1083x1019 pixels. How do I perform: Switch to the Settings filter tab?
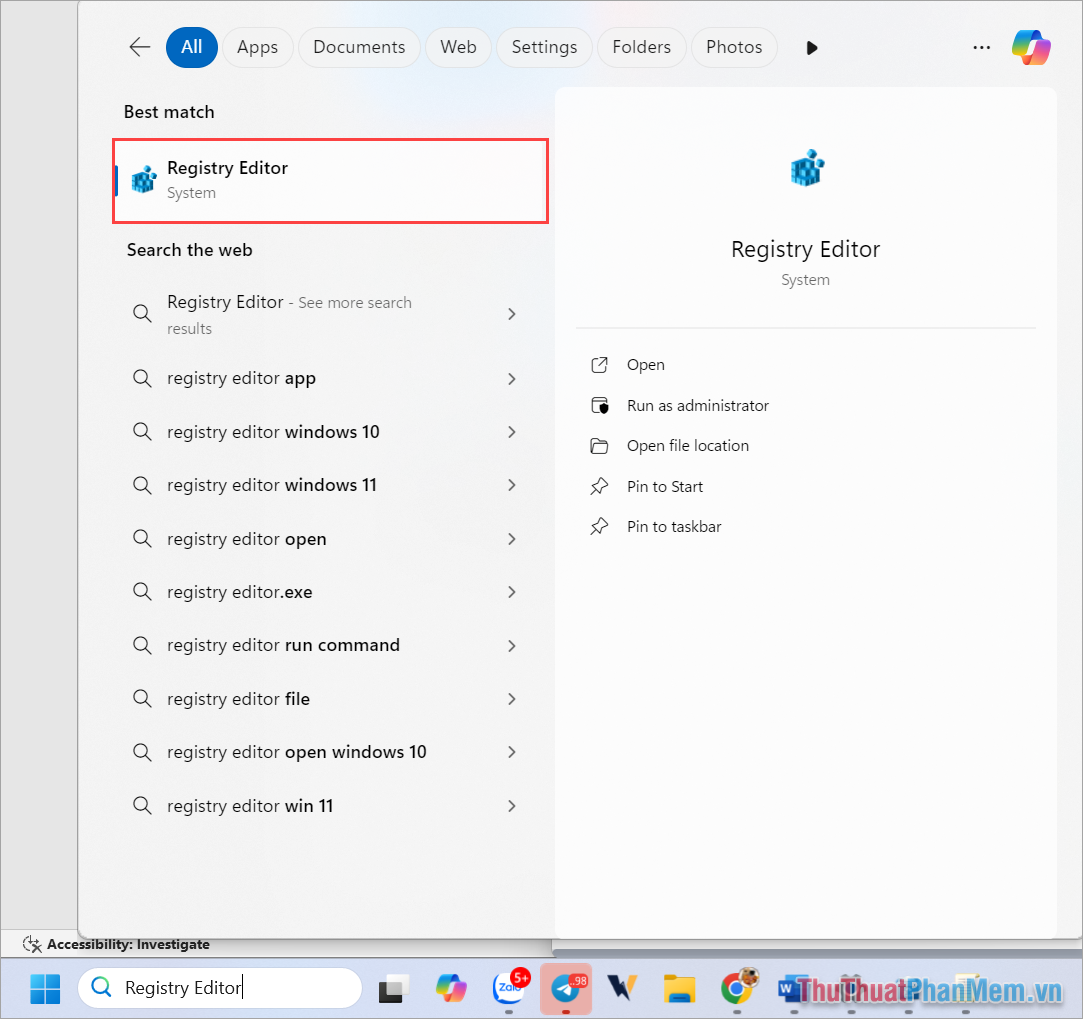(x=544, y=47)
